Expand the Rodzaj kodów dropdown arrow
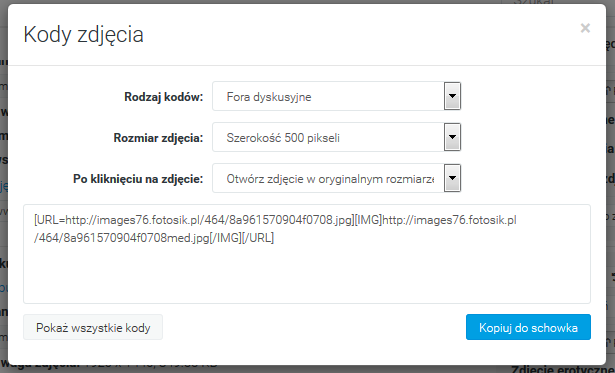Image resolution: width=615 pixels, height=373 pixels. (452, 96)
